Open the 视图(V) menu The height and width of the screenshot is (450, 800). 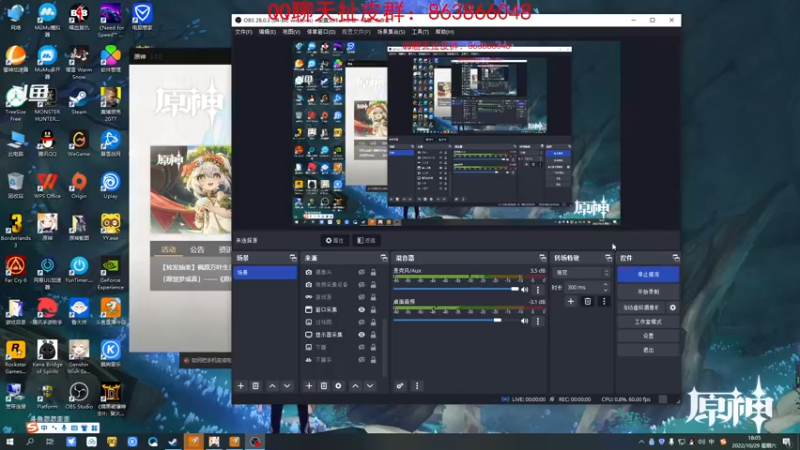[x=291, y=32]
